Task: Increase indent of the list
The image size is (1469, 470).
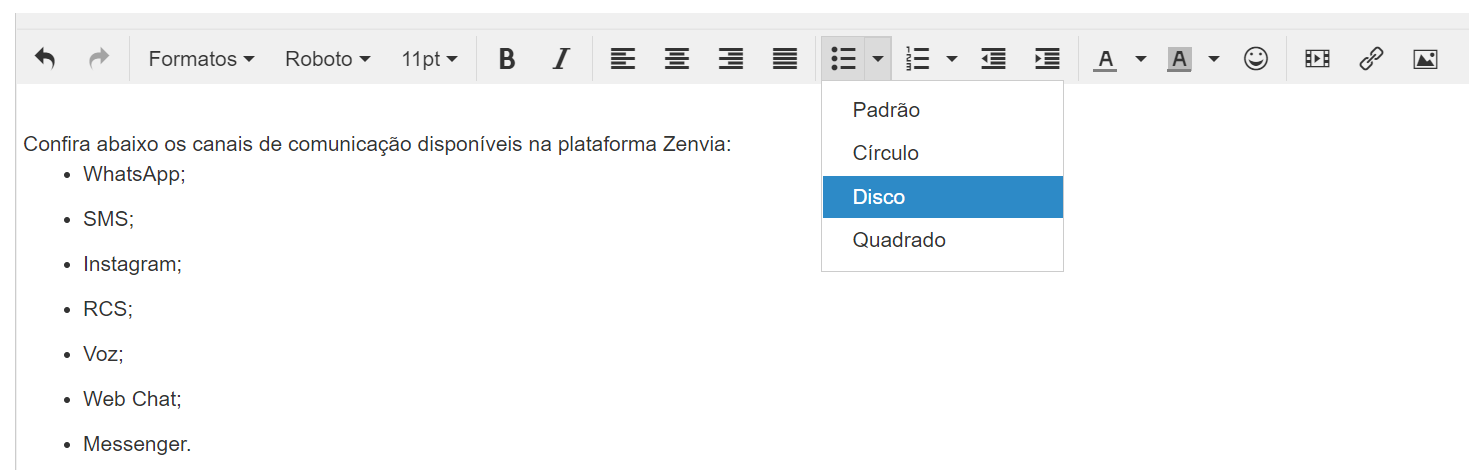Action: [1047, 59]
